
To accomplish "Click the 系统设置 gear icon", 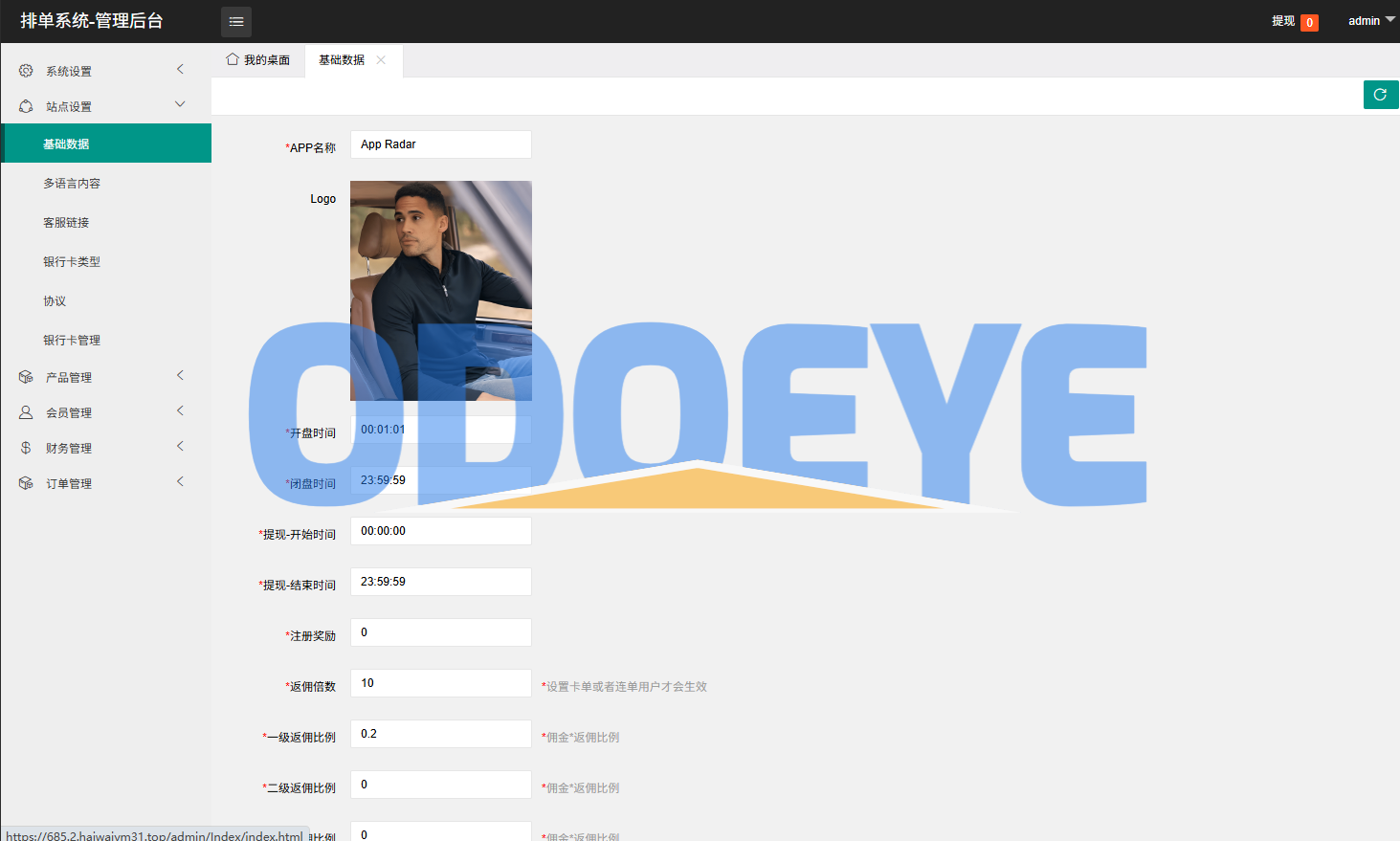I will (x=25, y=69).
